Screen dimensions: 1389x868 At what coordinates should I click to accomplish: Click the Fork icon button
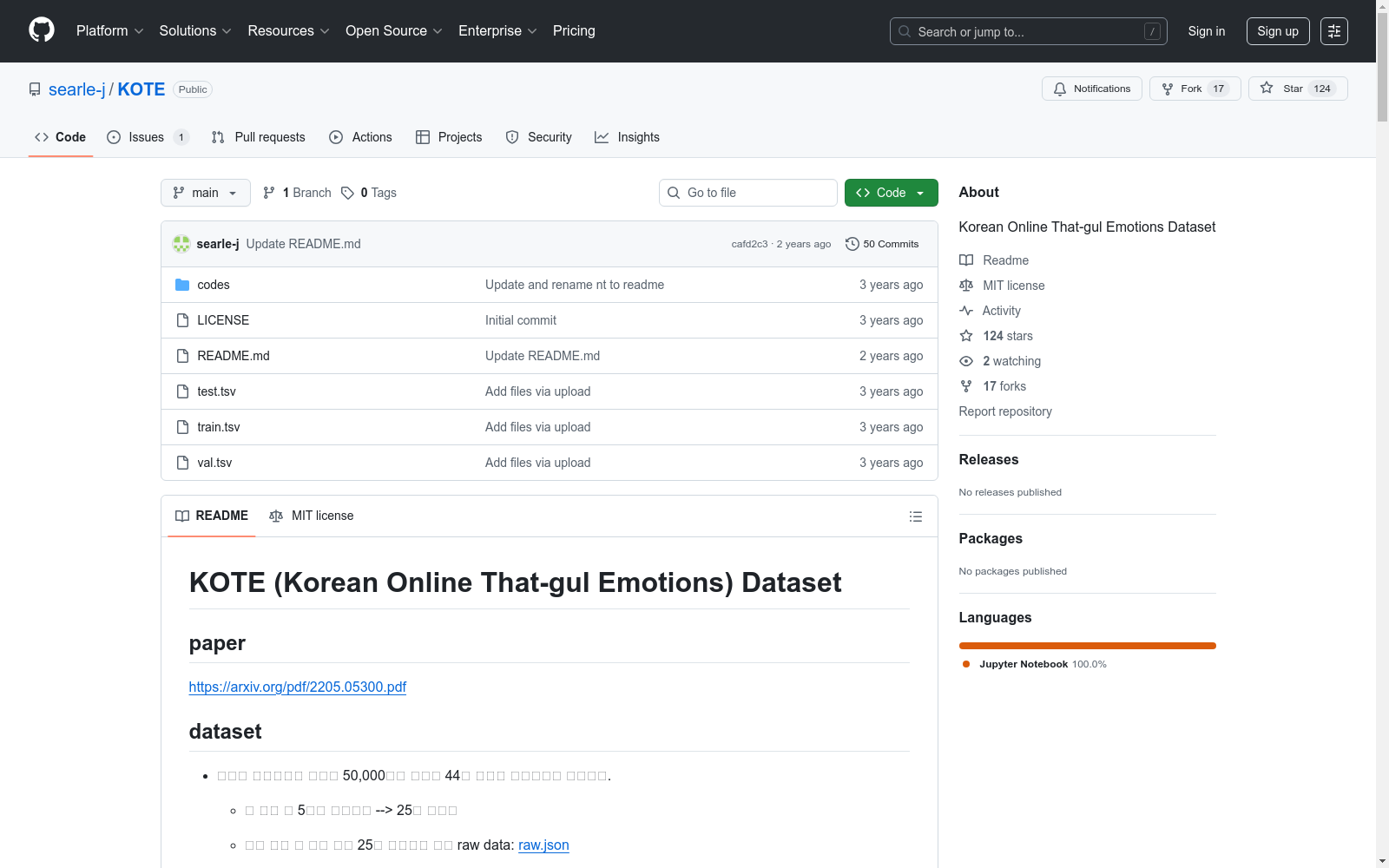click(x=1168, y=89)
